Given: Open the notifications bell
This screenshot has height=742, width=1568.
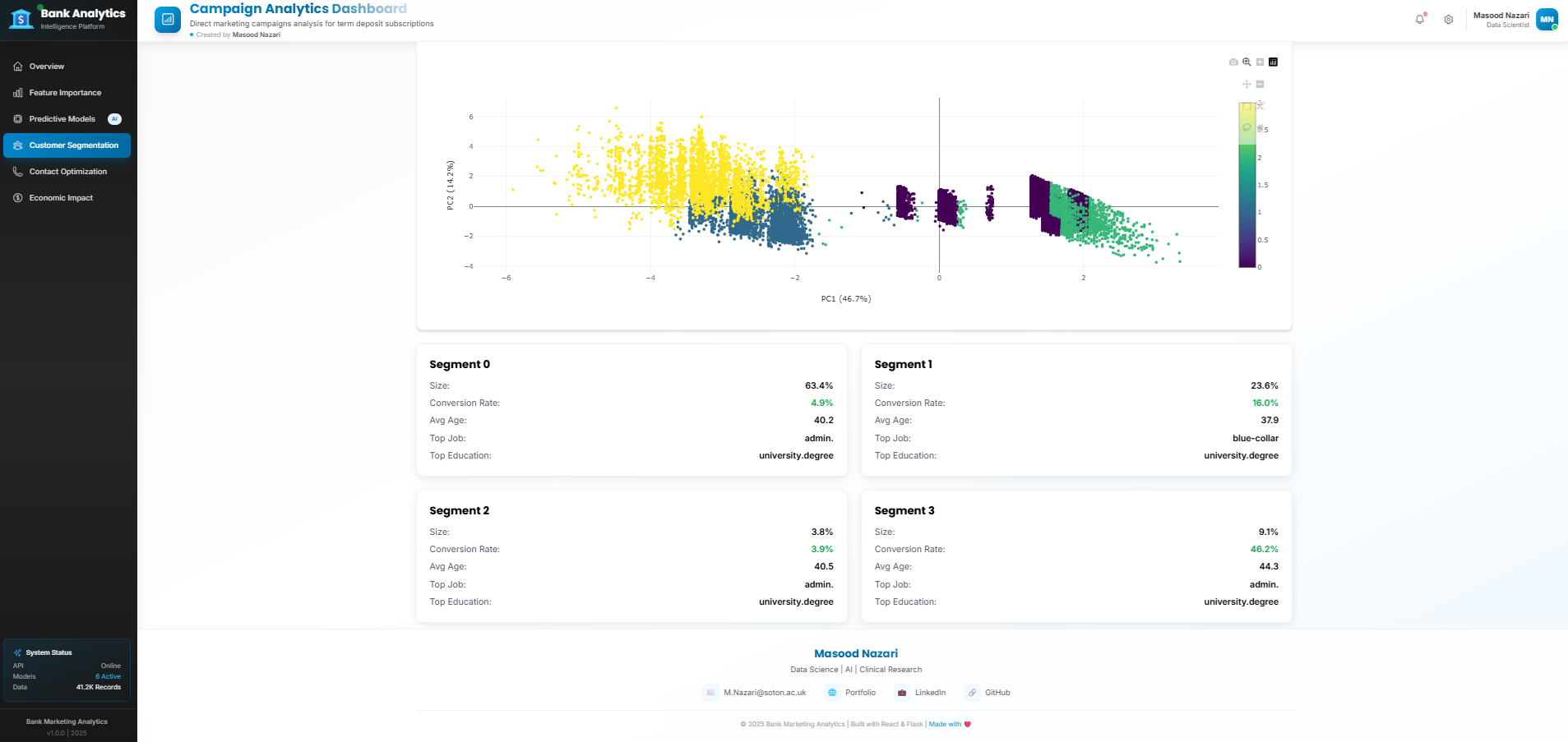Looking at the screenshot, I should [1420, 19].
